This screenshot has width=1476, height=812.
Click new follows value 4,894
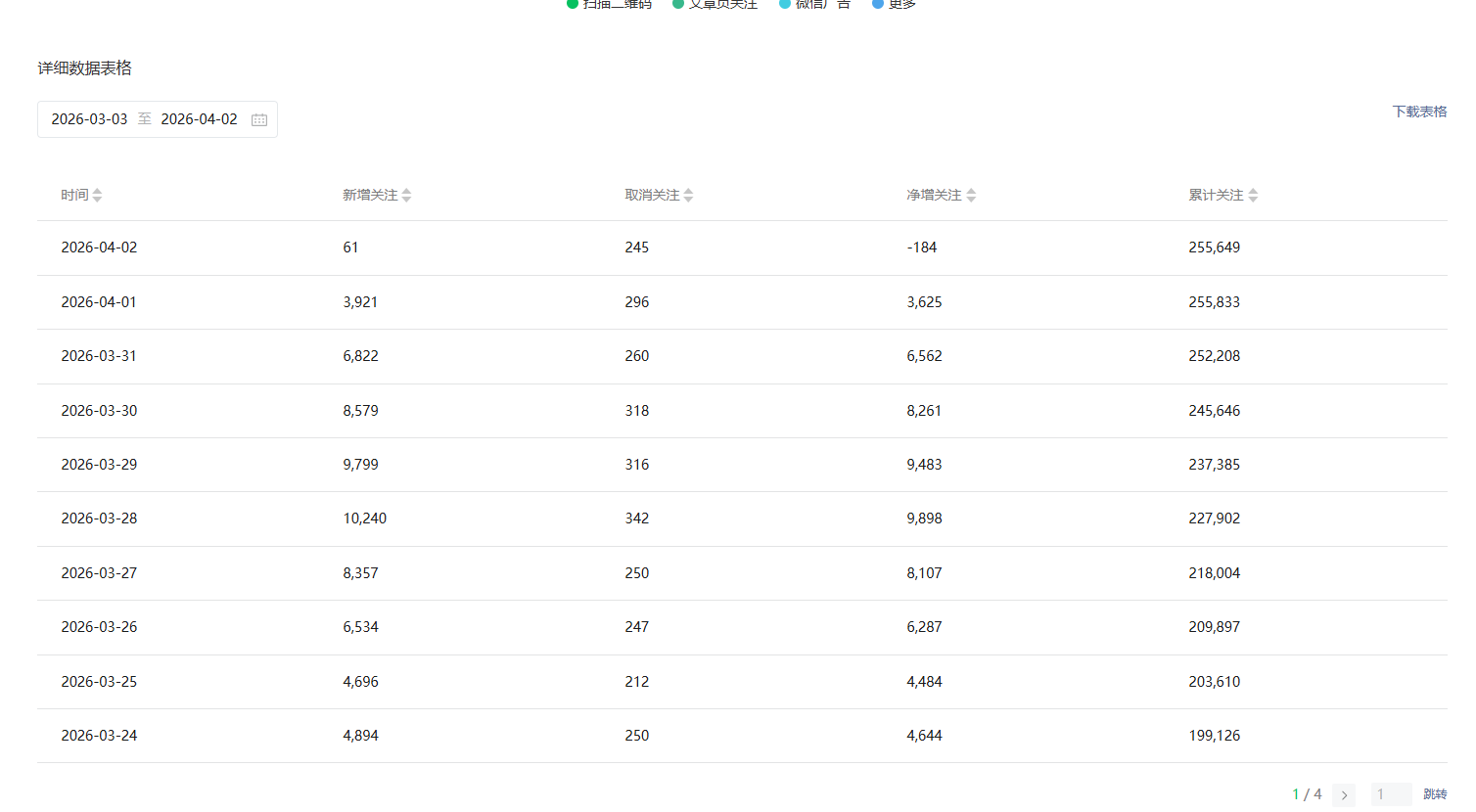(x=360, y=736)
